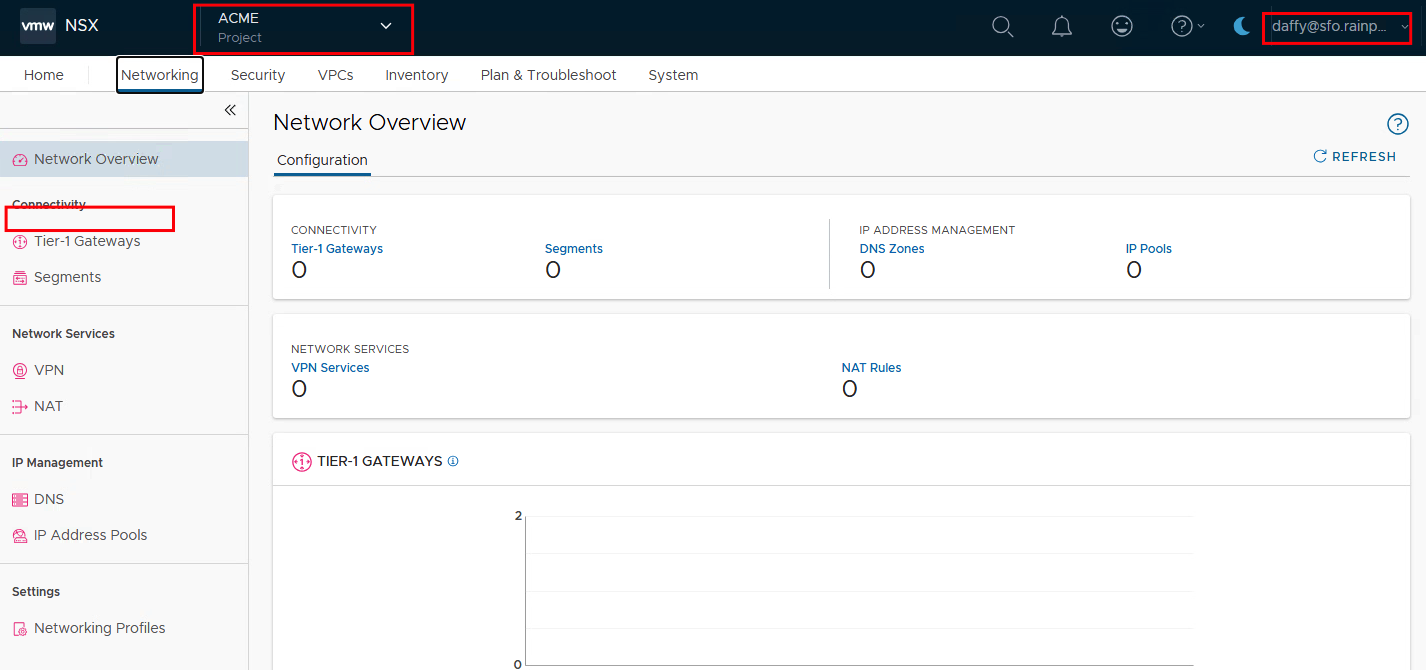Open IP Address Pools in sidebar
The width and height of the screenshot is (1426, 670).
[90, 535]
